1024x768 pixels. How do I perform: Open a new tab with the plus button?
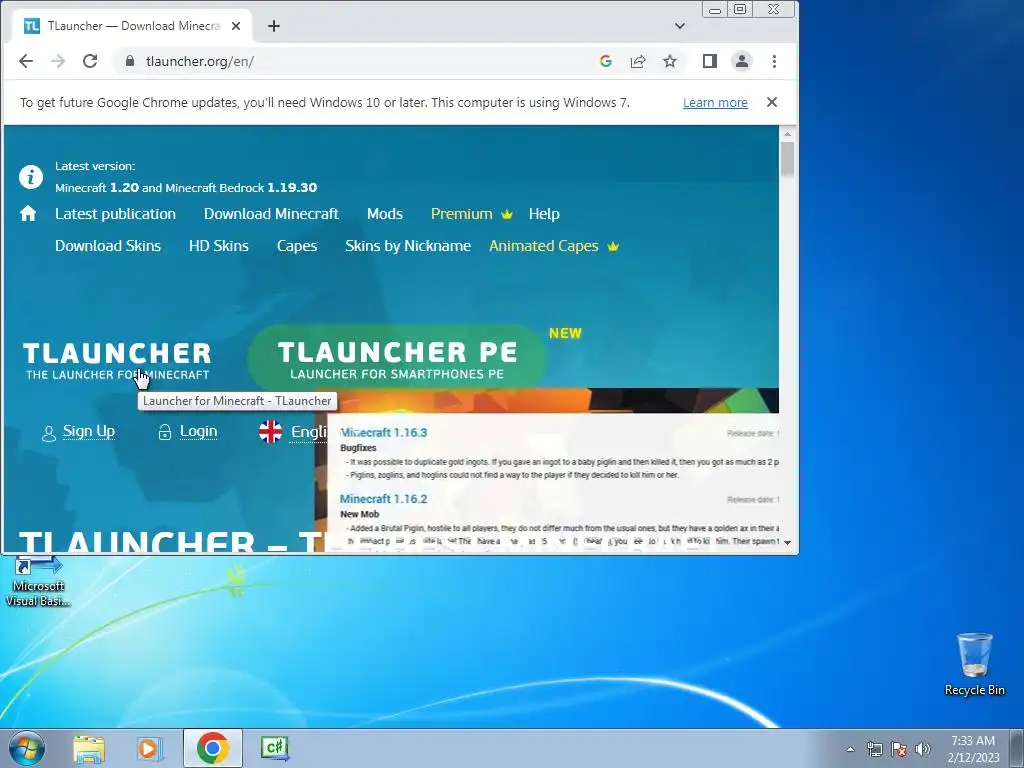point(274,26)
